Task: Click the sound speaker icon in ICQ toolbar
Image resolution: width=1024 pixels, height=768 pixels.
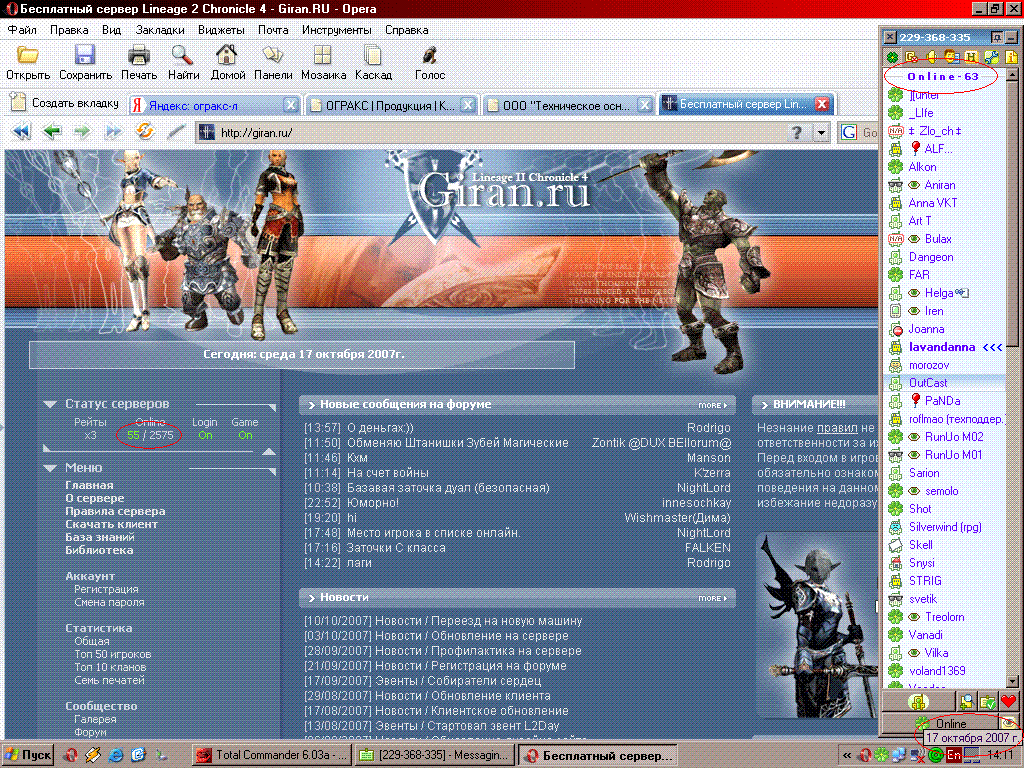Action: pyautogui.click(x=931, y=57)
